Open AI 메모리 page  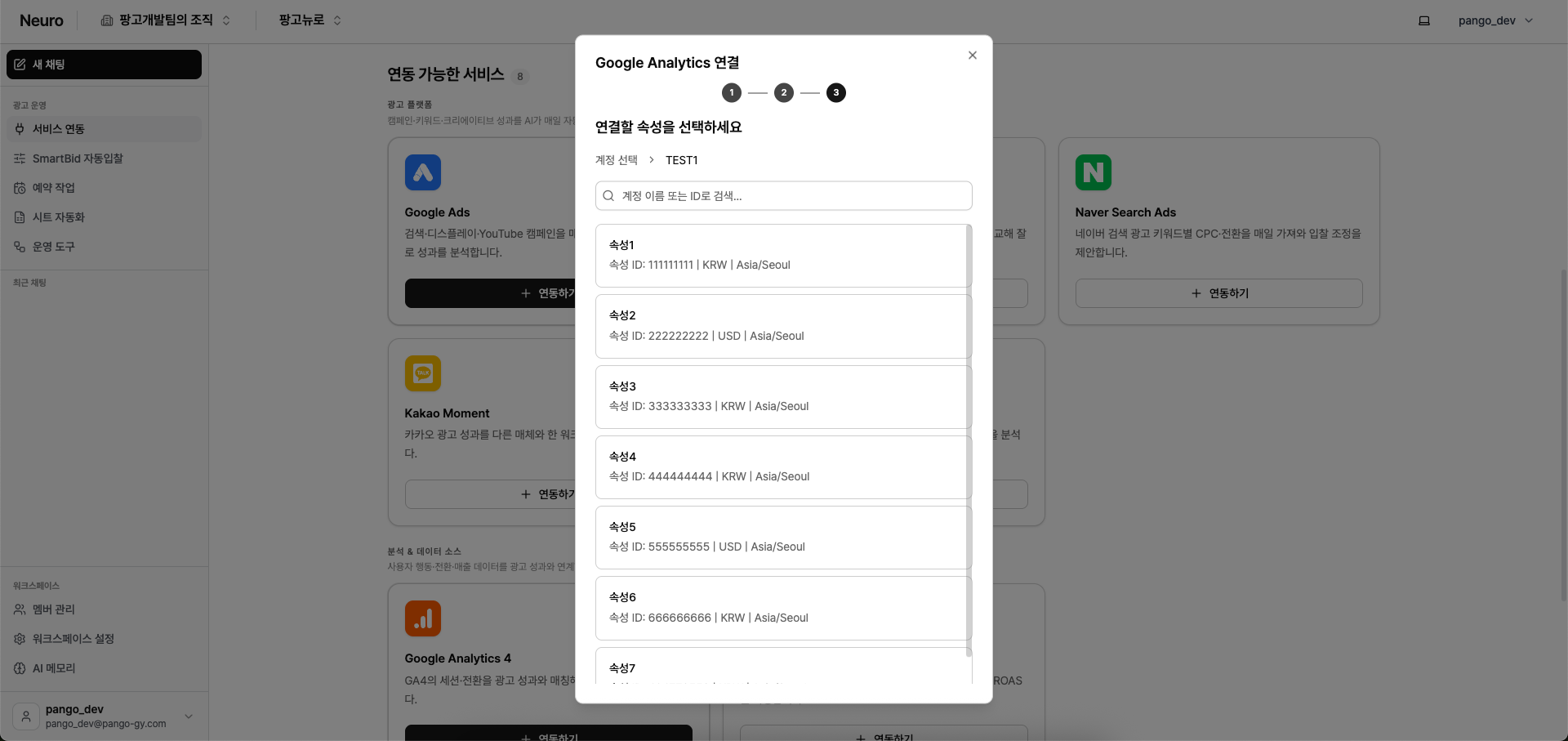pos(105,668)
